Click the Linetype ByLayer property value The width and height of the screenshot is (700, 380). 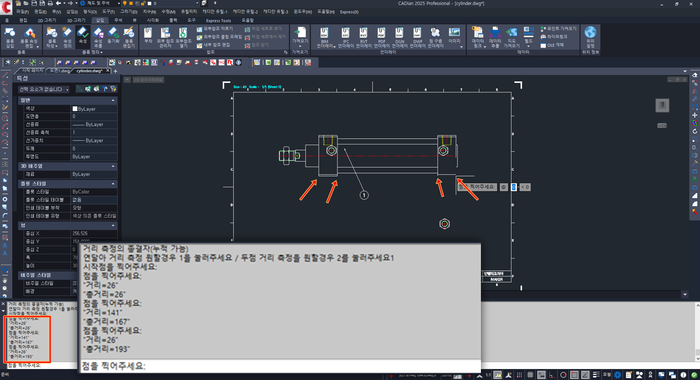(94, 125)
